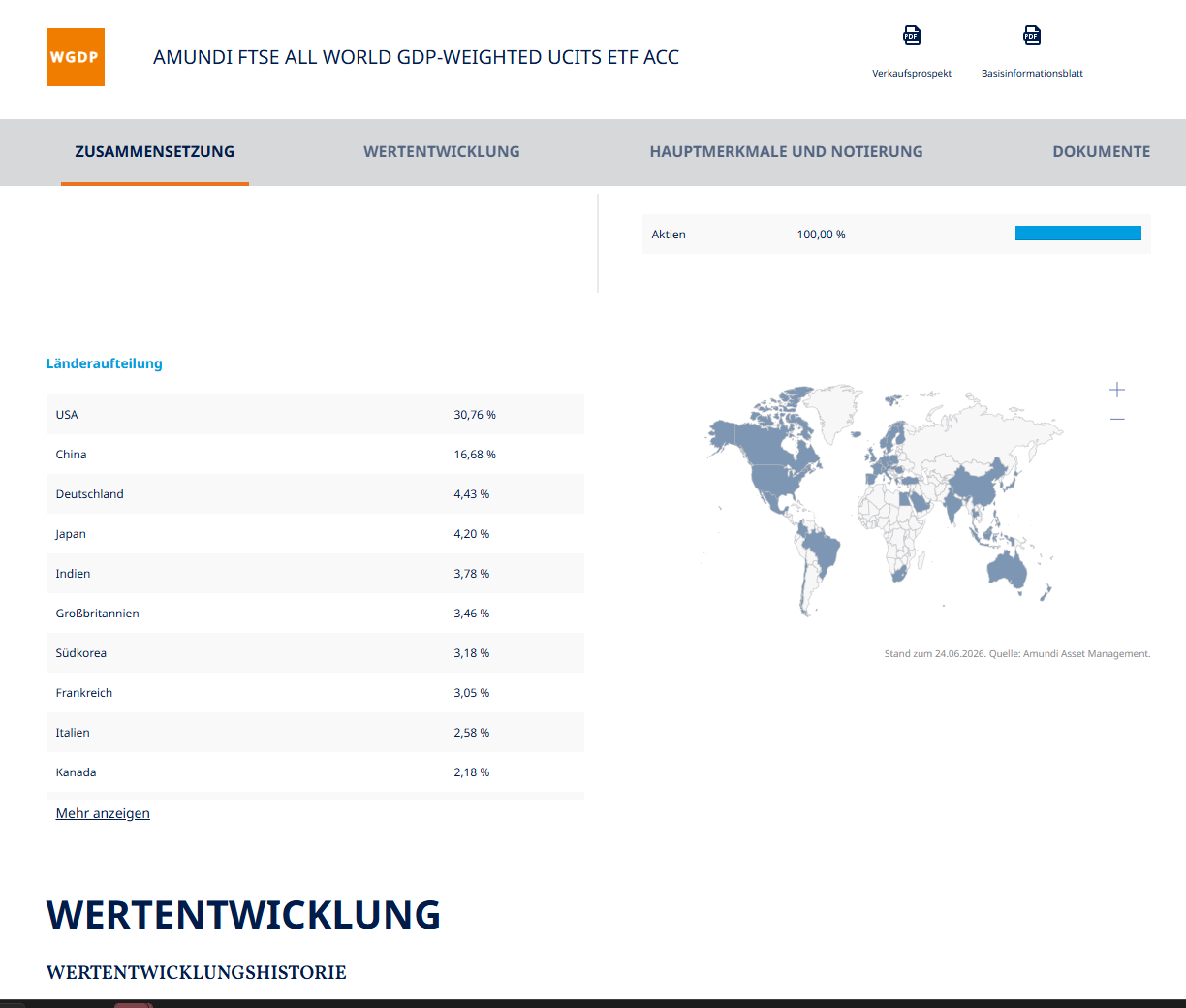
Task: Click the 16,68 % value
Action: pyautogui.click(x=475, y=455)
